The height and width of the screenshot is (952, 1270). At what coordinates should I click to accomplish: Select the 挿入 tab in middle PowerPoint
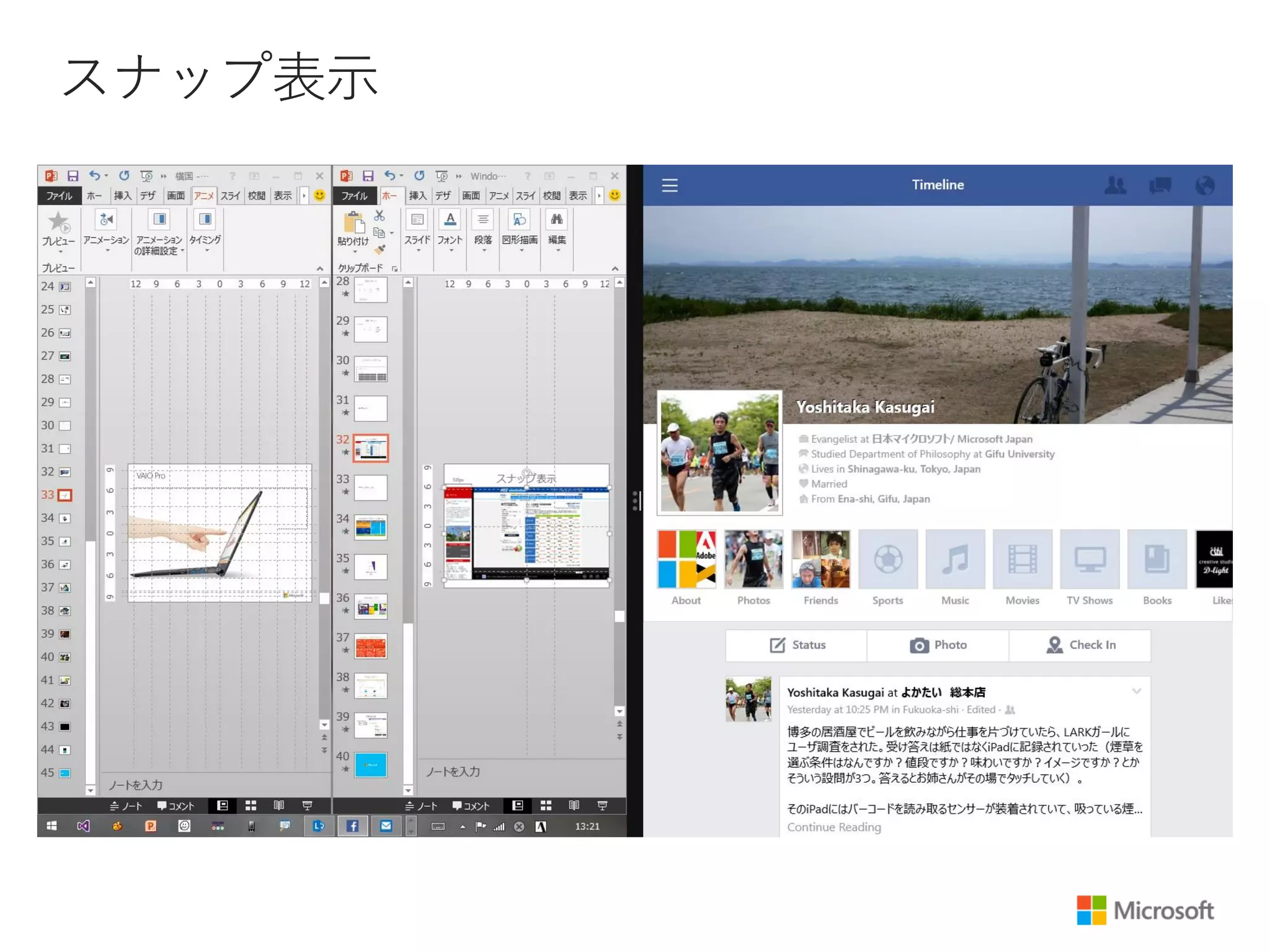tap(417, 195)
